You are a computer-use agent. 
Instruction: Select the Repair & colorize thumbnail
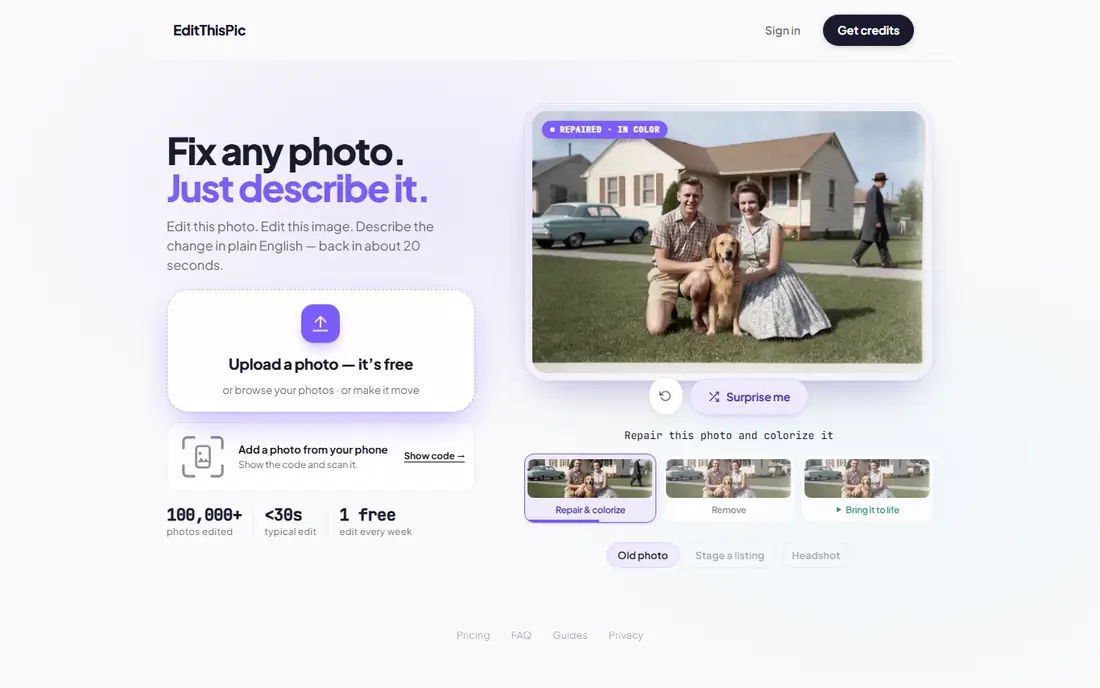(x=590, y=488)
